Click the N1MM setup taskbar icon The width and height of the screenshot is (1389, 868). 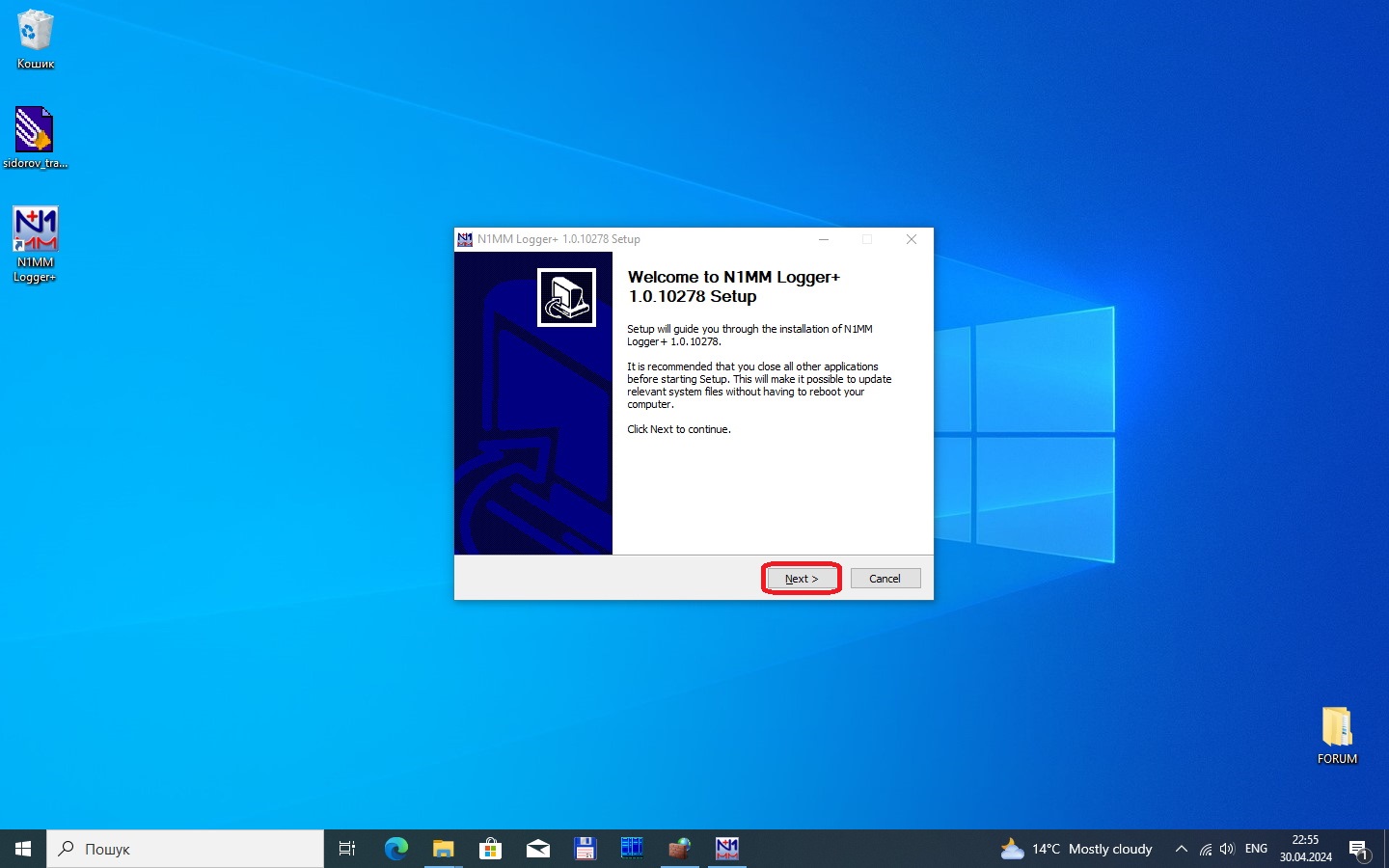pyautogui.click(x=727, y=849)
